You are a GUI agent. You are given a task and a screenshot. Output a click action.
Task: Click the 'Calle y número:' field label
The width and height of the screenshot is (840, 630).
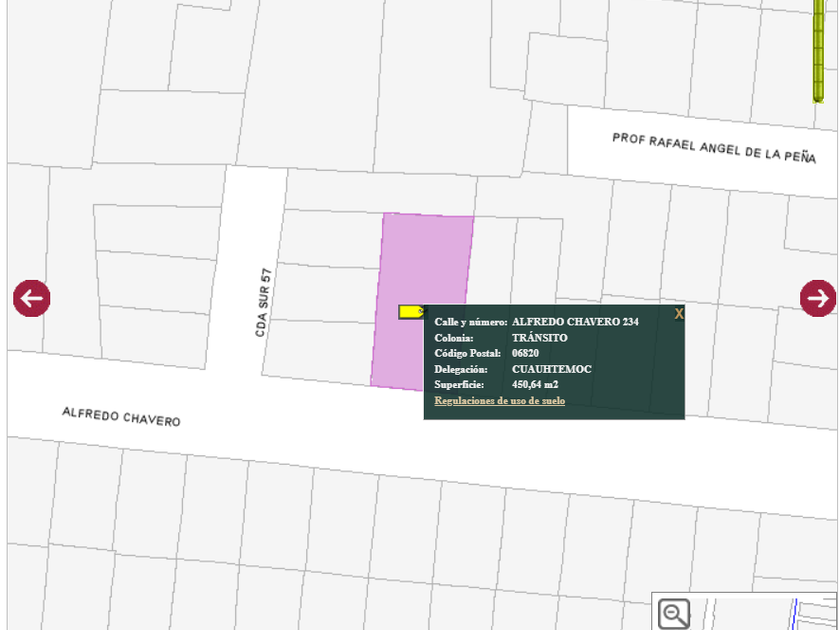coord(470,322)
